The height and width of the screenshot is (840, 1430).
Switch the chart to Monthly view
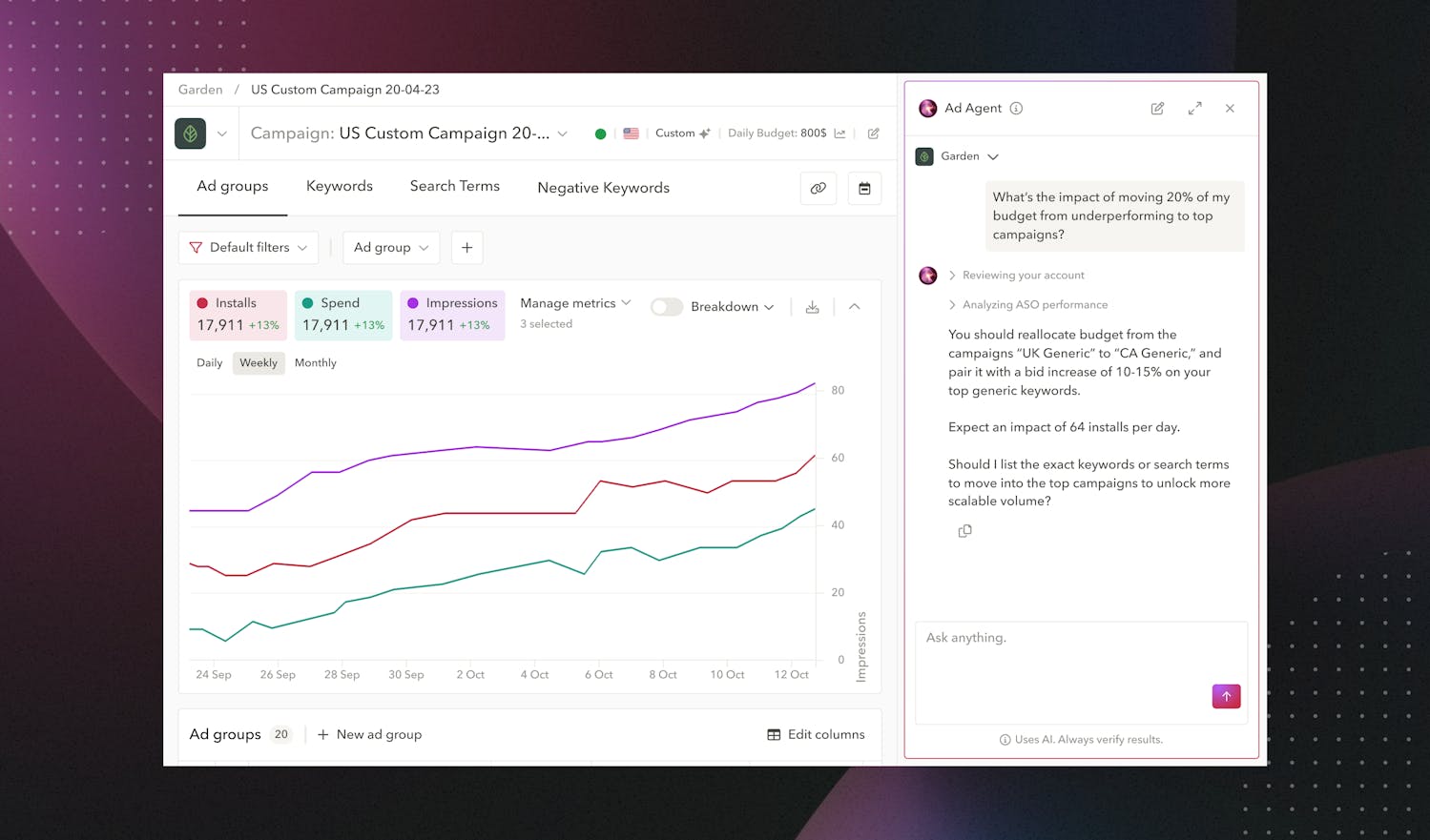pyautogui.click(x=315, y=362)
